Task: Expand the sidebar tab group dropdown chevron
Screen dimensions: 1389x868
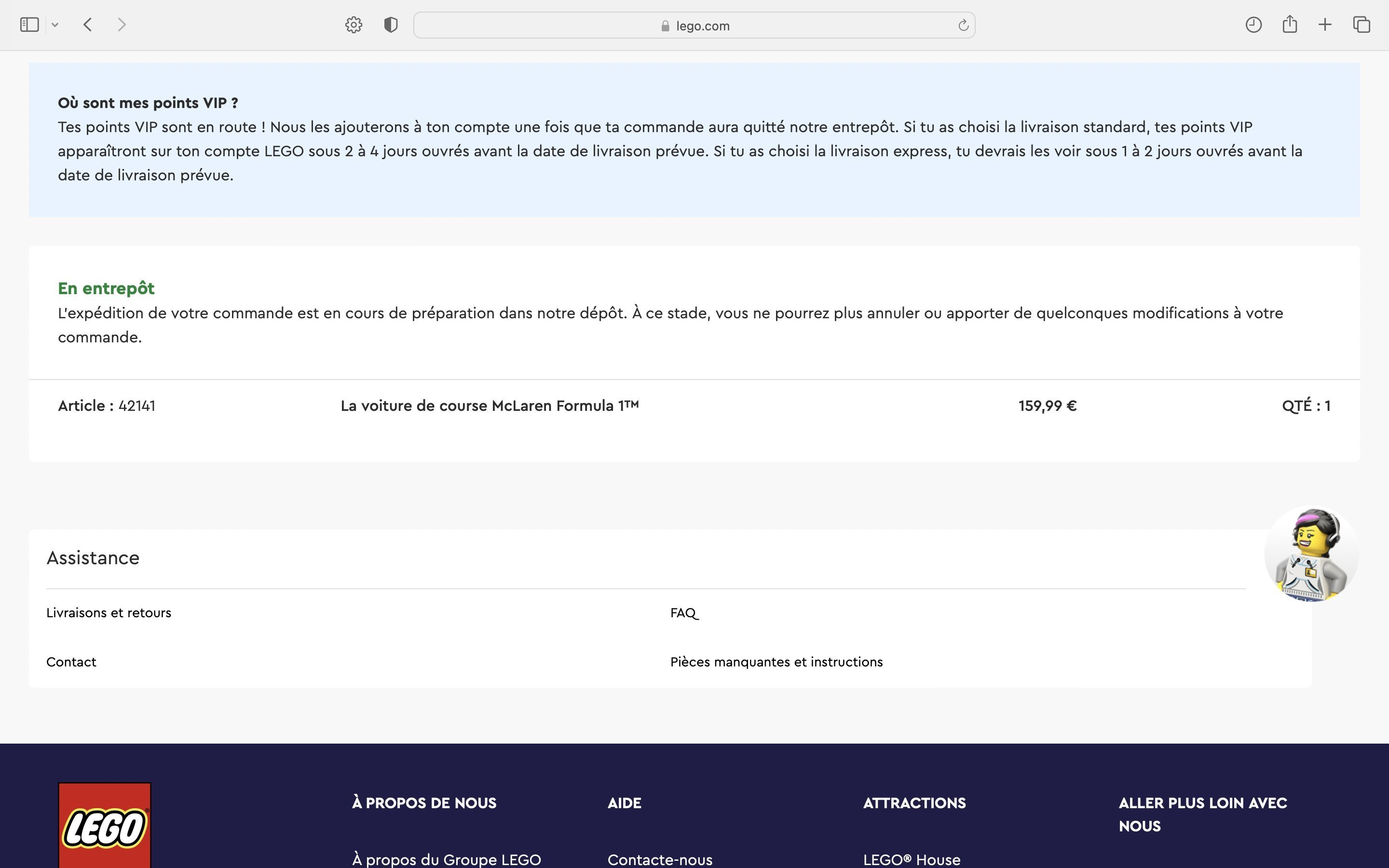Action: click(55, 25)
